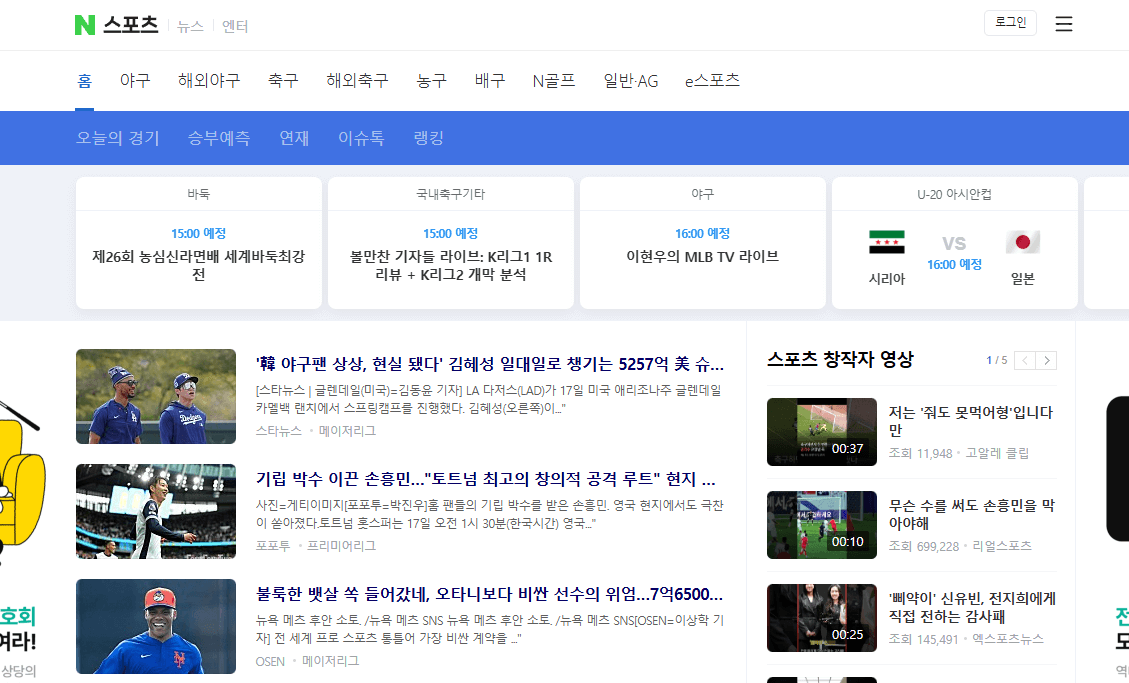Open the 뉴스 header link

[x=190, y=27]
